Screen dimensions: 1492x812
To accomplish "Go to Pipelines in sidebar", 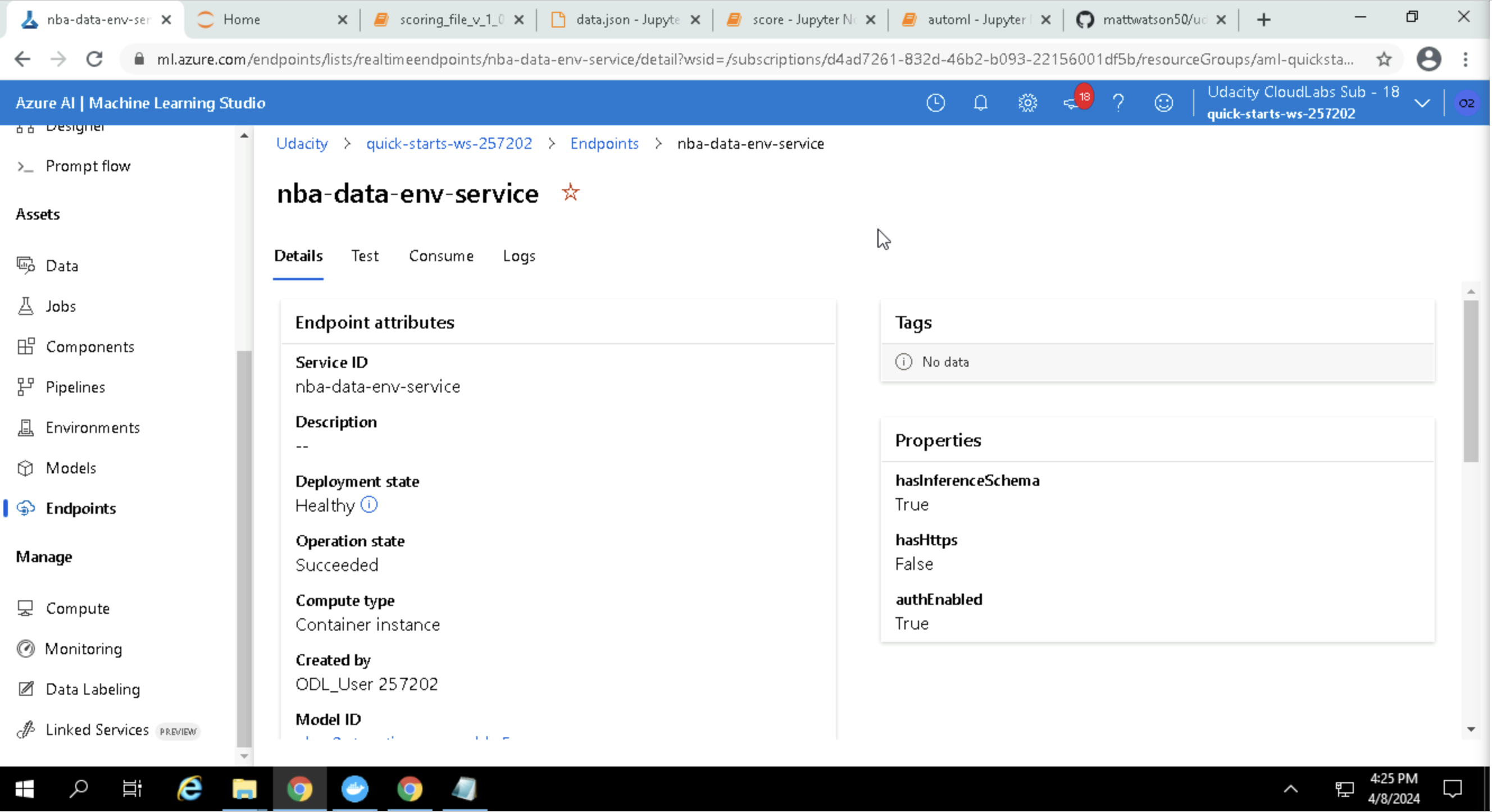I will click(75, 387).
